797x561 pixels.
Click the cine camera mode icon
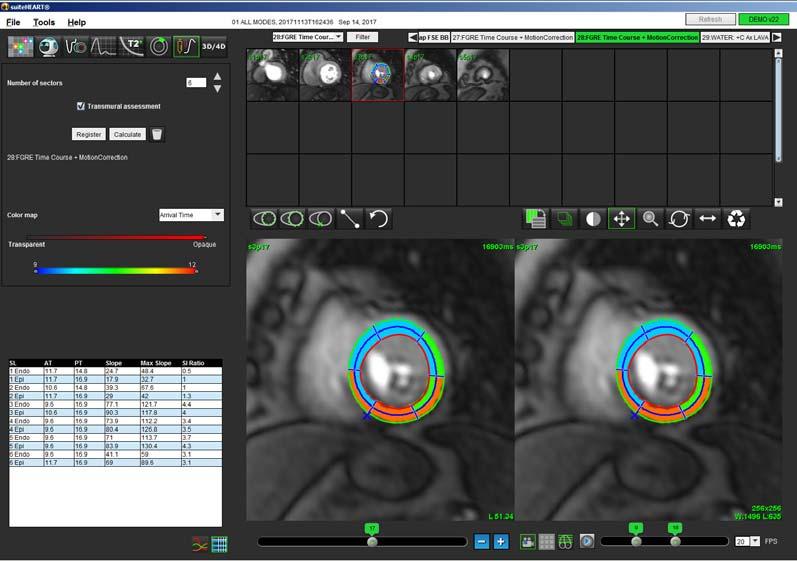[528, 542]
